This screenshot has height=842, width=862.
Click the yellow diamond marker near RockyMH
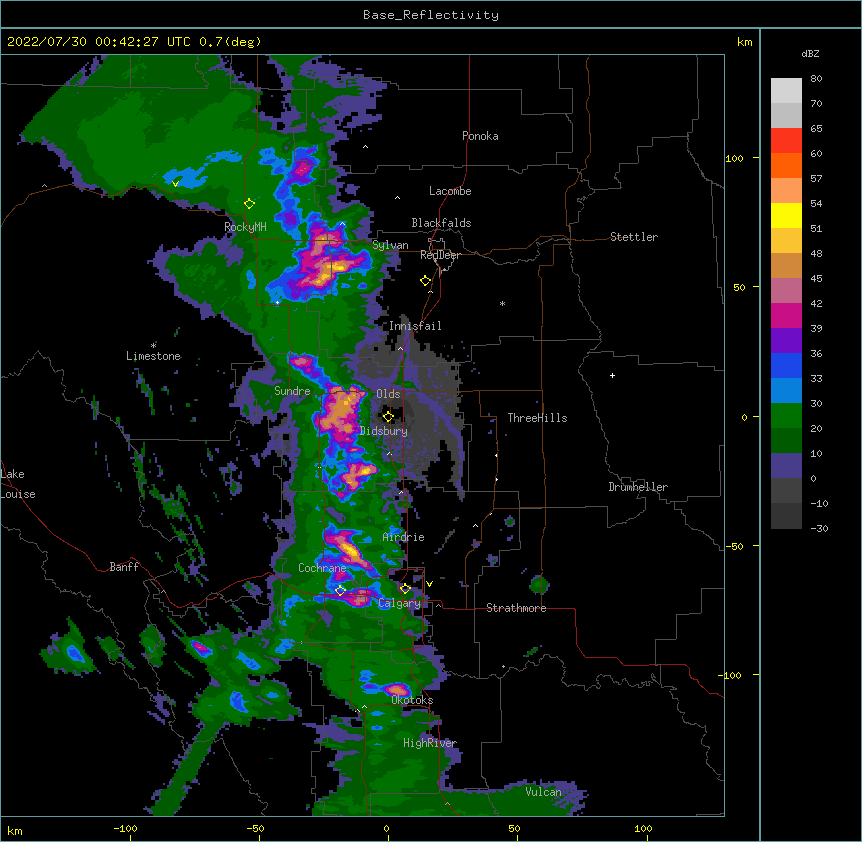(250, 204)
